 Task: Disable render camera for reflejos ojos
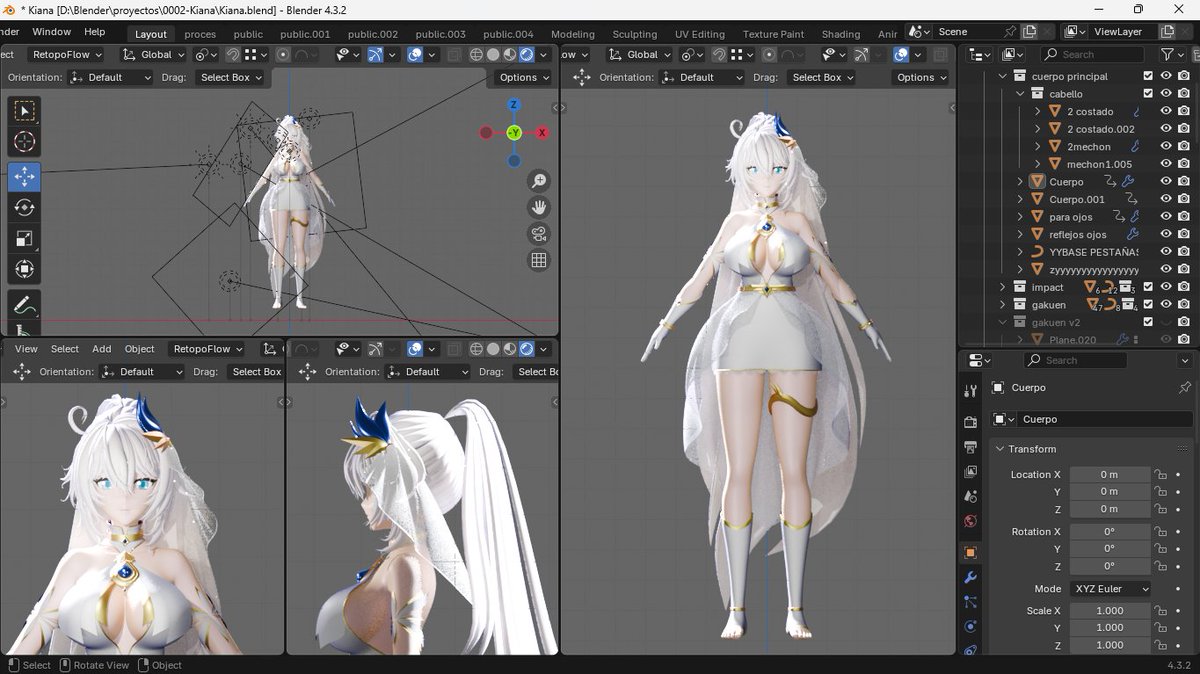tap(1183, 234)
